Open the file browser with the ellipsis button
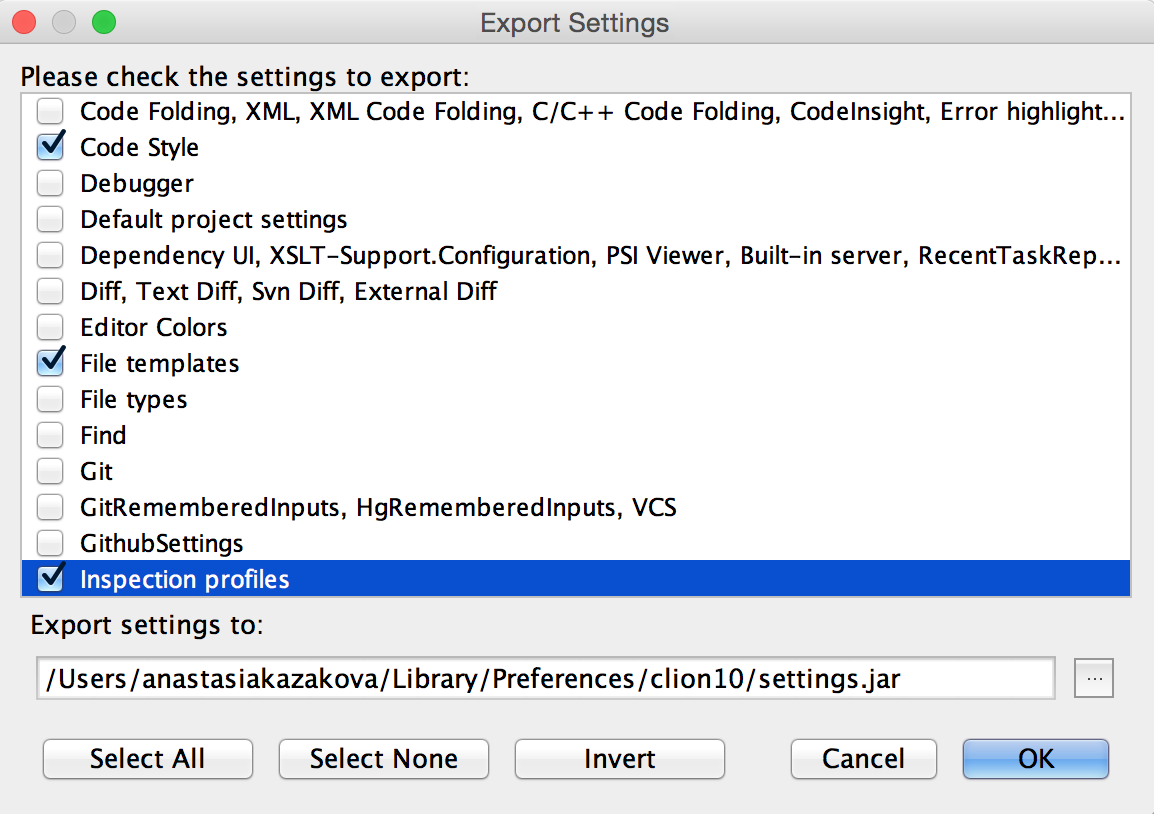This screenshot has height=814, width=1154. [x=1094, y=678]
